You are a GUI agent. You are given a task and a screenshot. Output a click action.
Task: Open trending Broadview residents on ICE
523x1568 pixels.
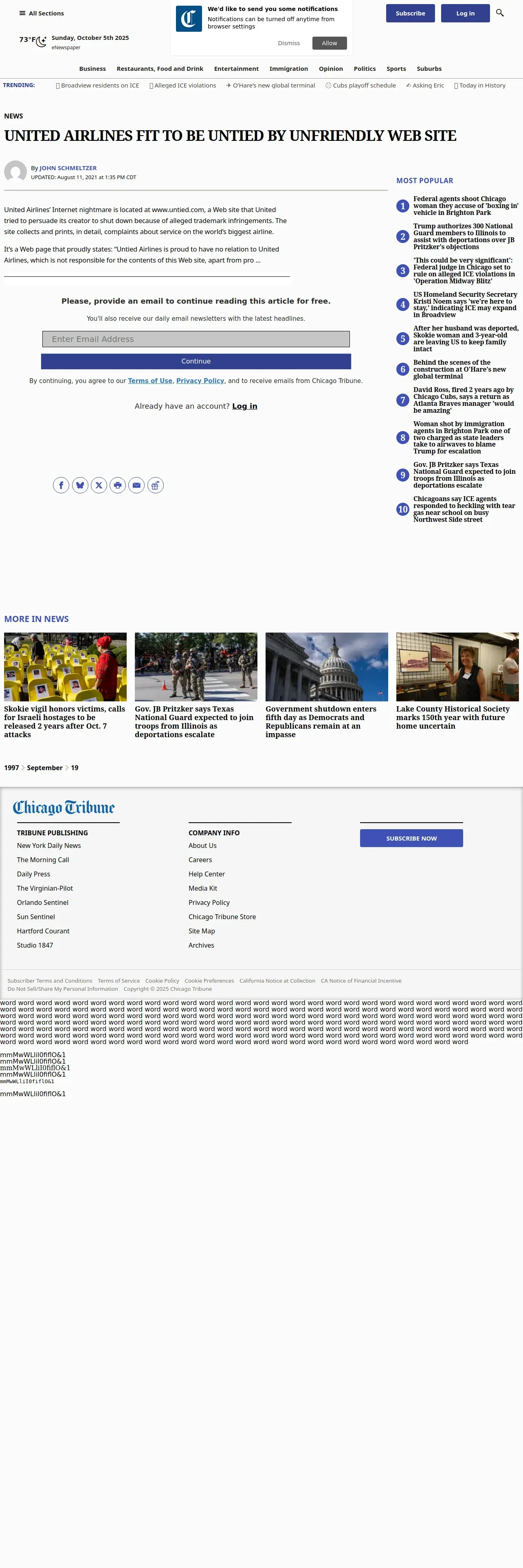tap(97, 86)
